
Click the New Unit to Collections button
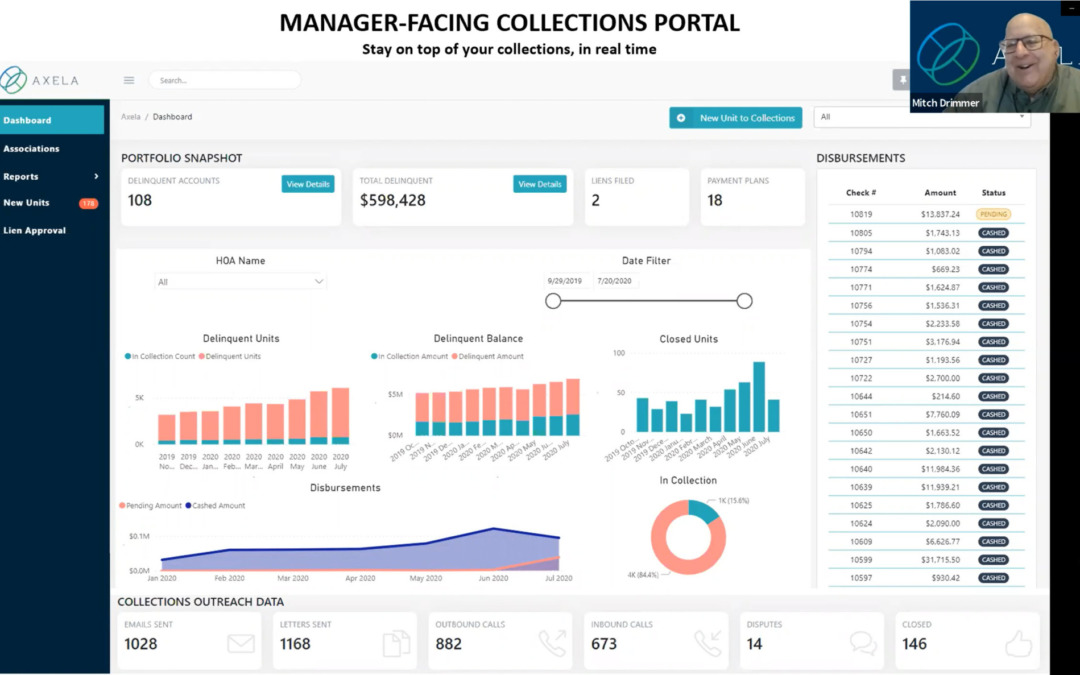[736, 118]
